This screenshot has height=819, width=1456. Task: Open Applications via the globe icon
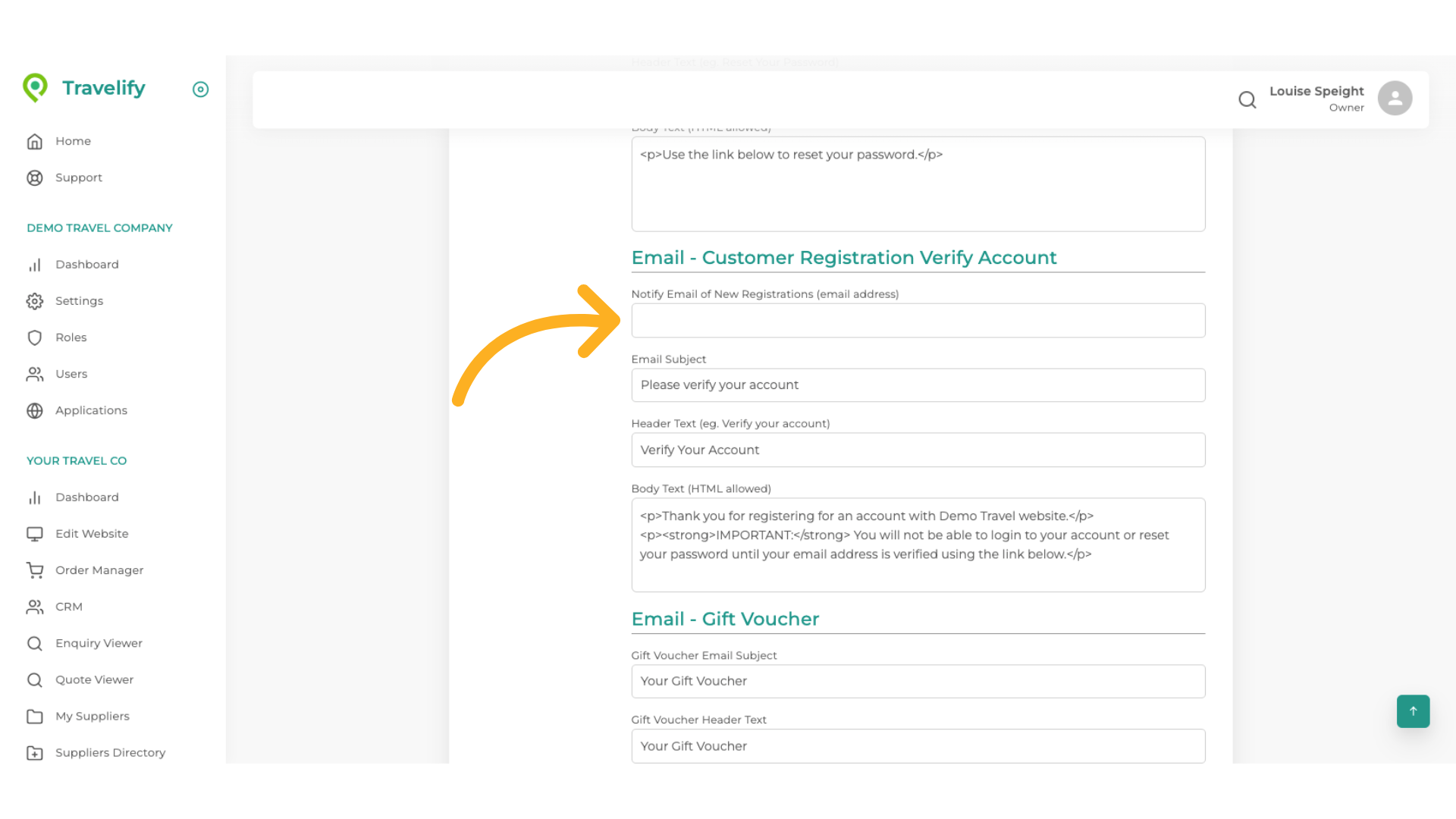(x=35, y=410)
